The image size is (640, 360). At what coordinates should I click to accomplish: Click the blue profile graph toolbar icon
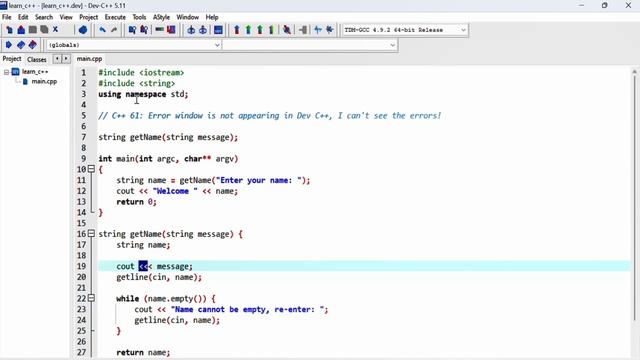(318, 30)
